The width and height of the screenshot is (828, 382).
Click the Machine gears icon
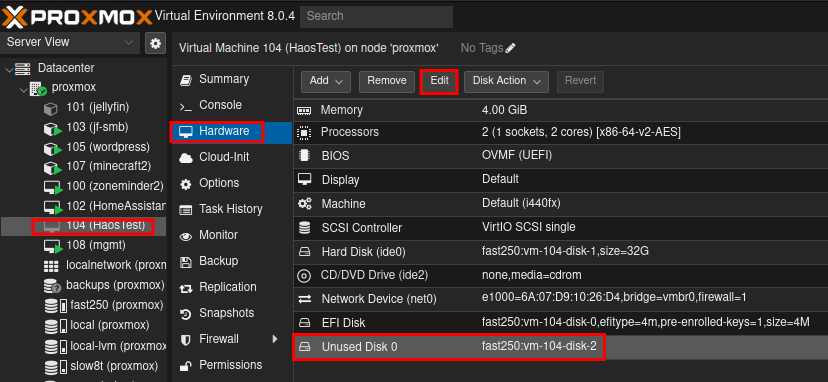(x=305, y=203)
